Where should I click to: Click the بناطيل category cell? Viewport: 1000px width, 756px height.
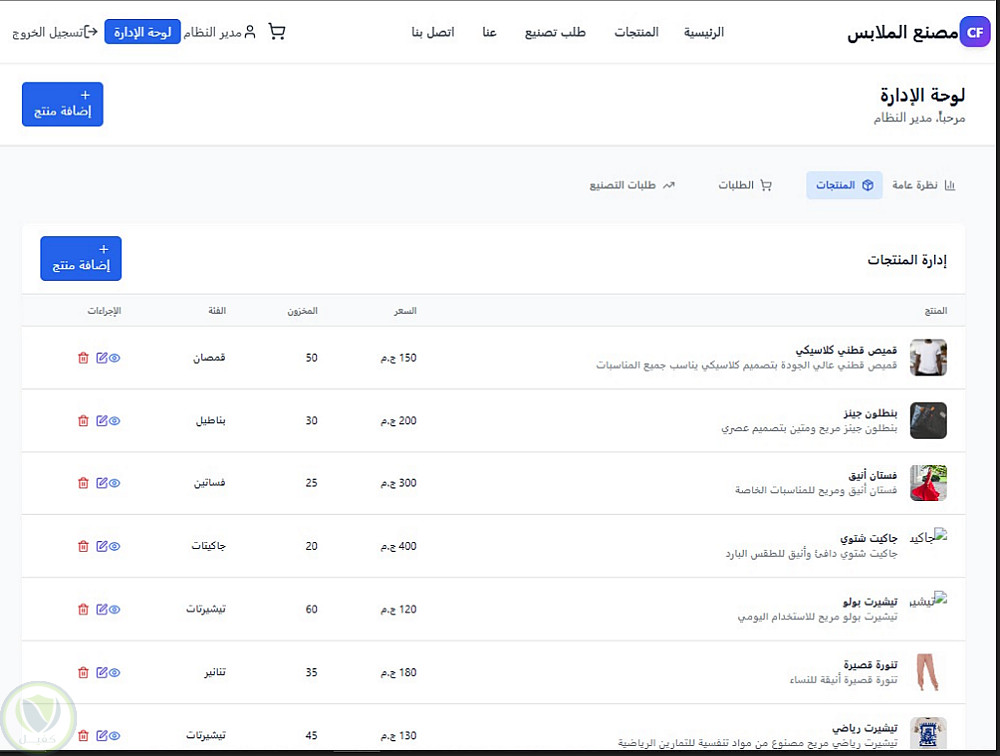[x=210, y=420]
